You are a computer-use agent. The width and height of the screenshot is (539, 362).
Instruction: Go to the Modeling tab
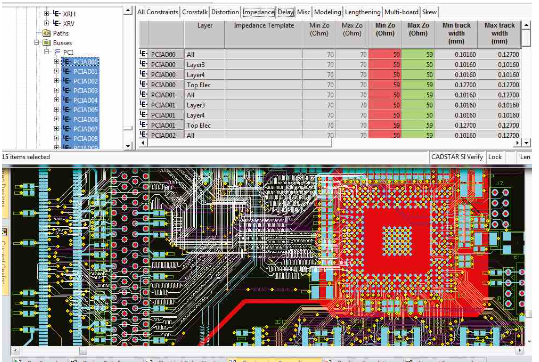[x=327, y=12]
